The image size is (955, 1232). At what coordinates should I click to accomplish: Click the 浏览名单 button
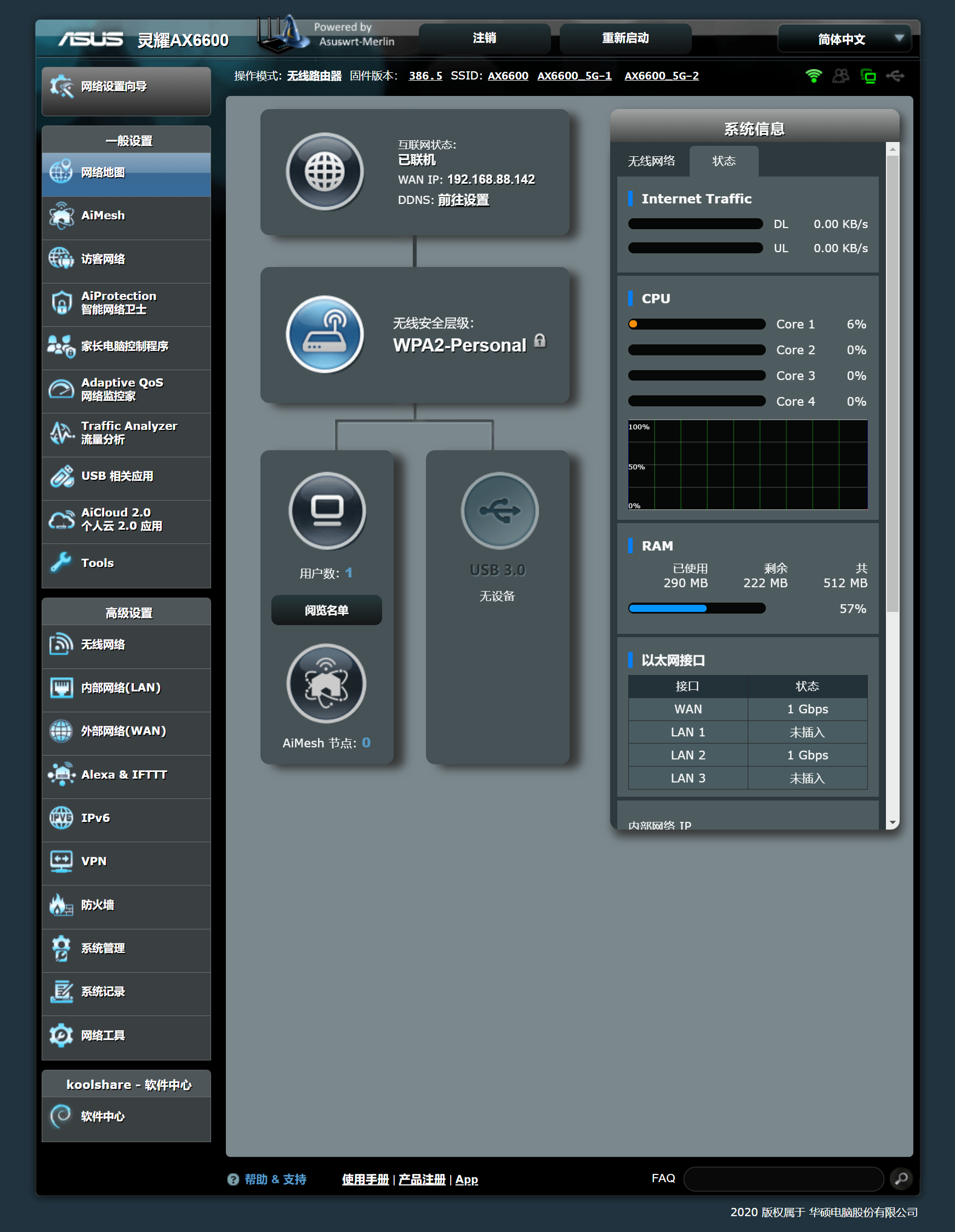[327, 610]
